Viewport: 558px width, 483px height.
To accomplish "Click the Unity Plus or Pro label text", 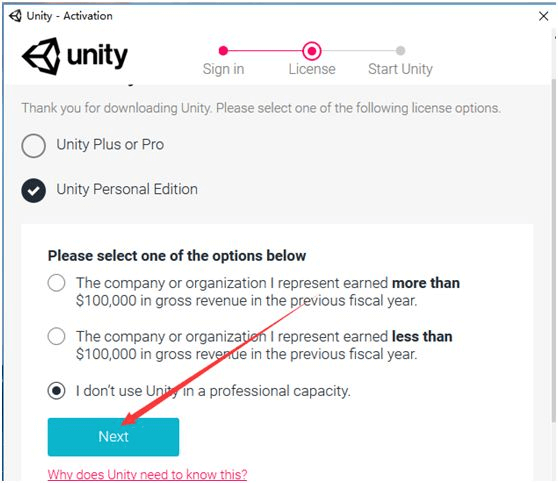I will (110, 145).
